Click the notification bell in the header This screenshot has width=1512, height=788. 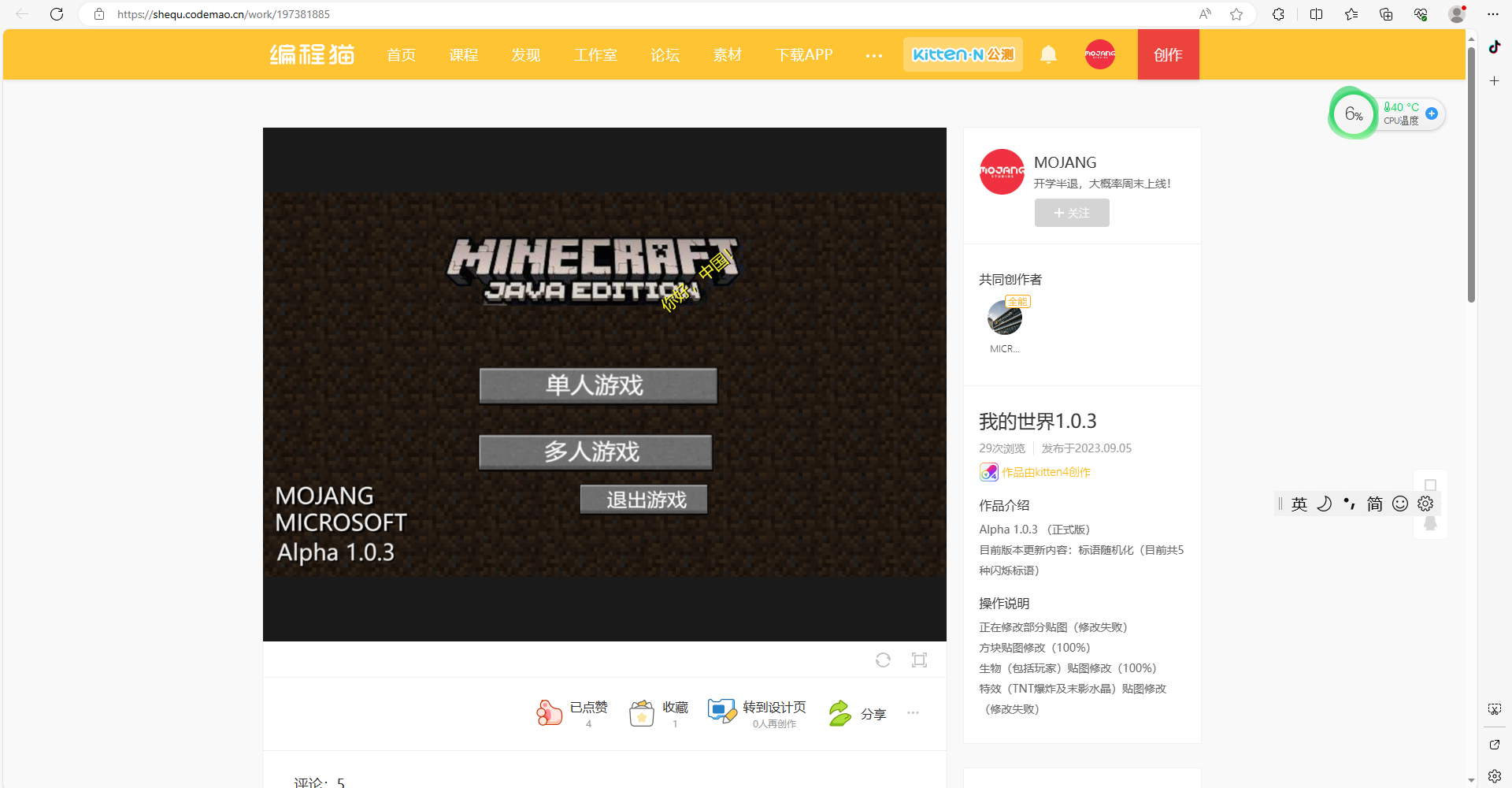(x=1048, y=54)
